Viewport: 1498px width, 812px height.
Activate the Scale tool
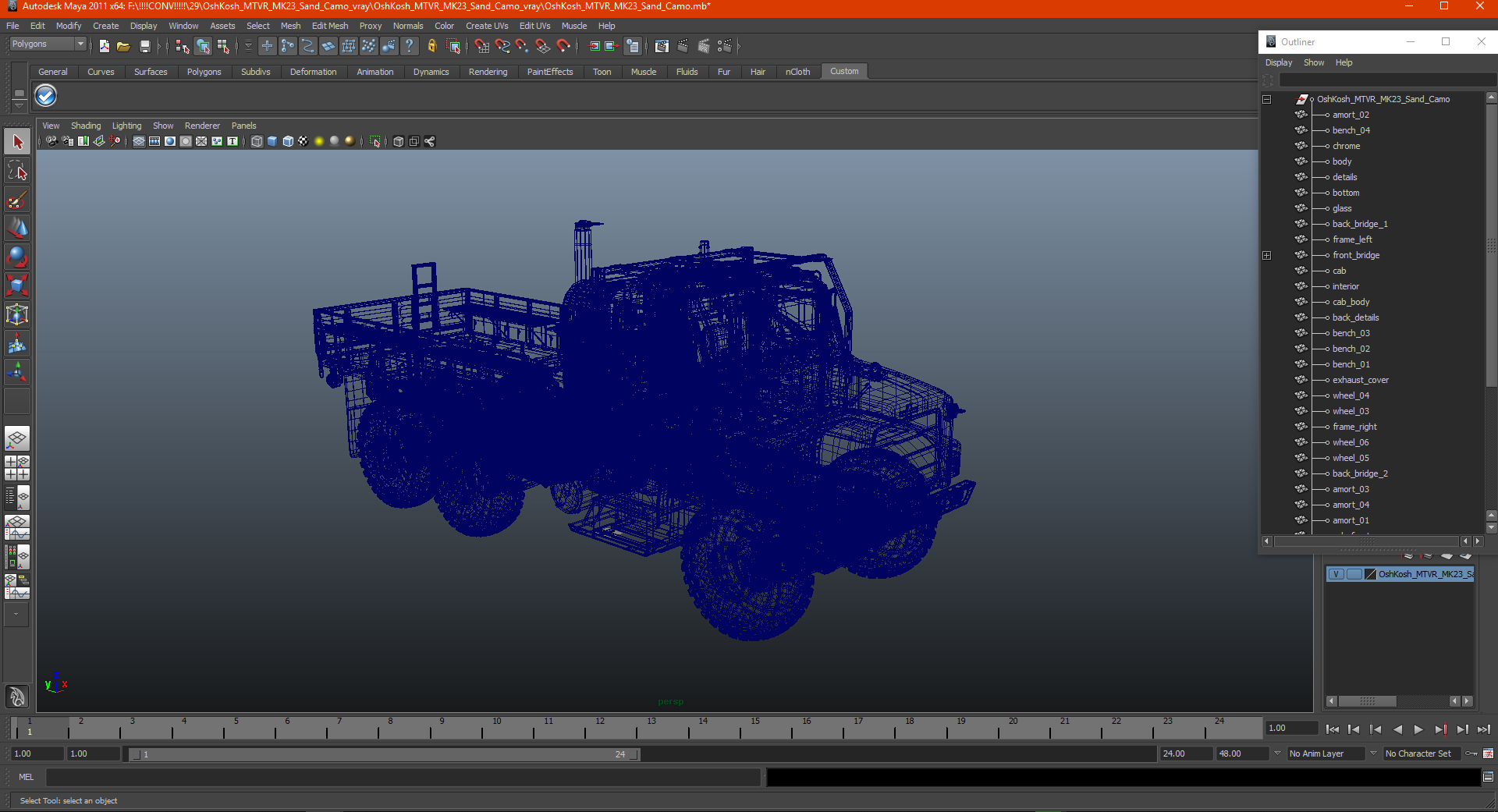[x=17, y=285]
